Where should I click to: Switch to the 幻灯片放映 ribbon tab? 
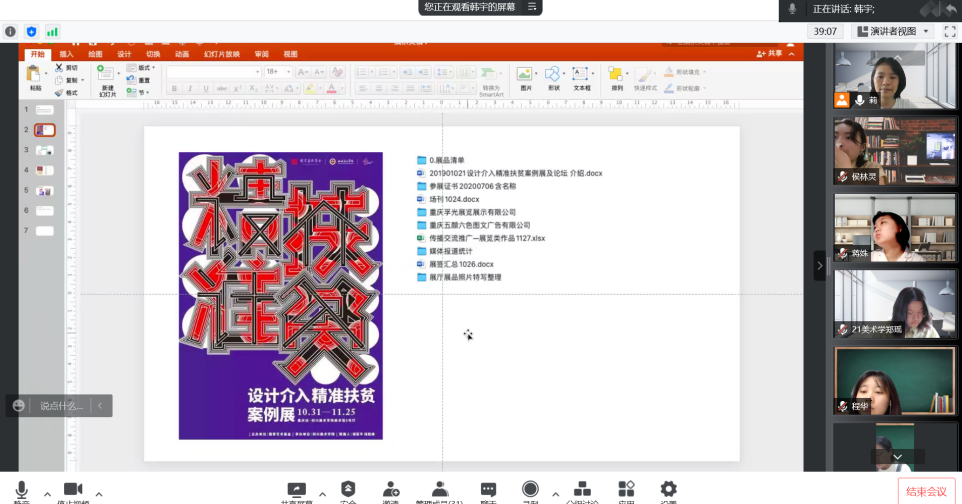pos(221,54)
